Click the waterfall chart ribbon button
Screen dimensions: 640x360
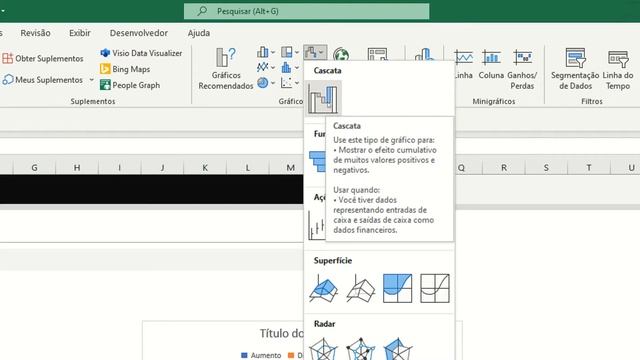pyautogui.click(x=315, y=52)
